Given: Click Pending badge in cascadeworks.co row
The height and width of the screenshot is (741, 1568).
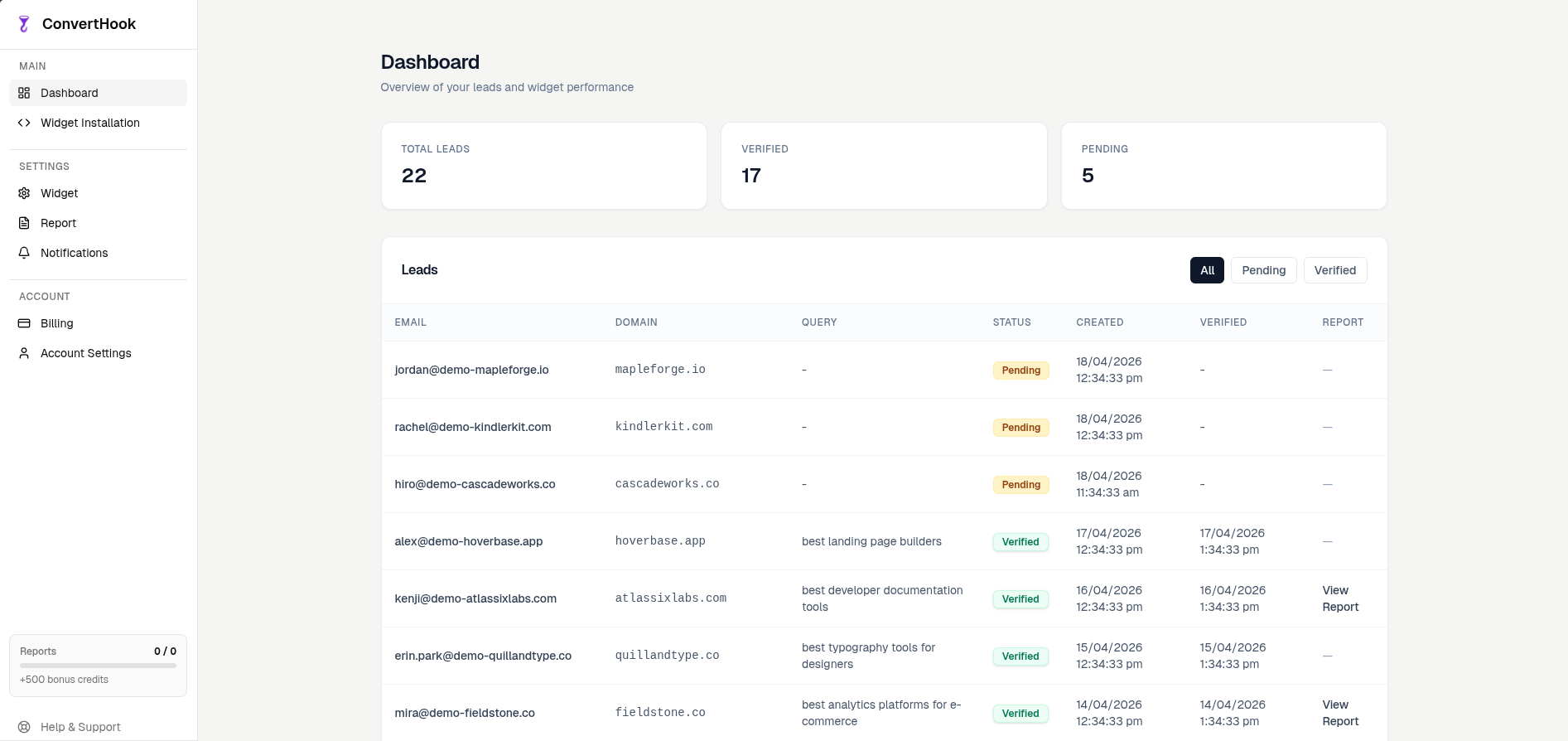Looking at the screenshot, I should click(1020, 485).
